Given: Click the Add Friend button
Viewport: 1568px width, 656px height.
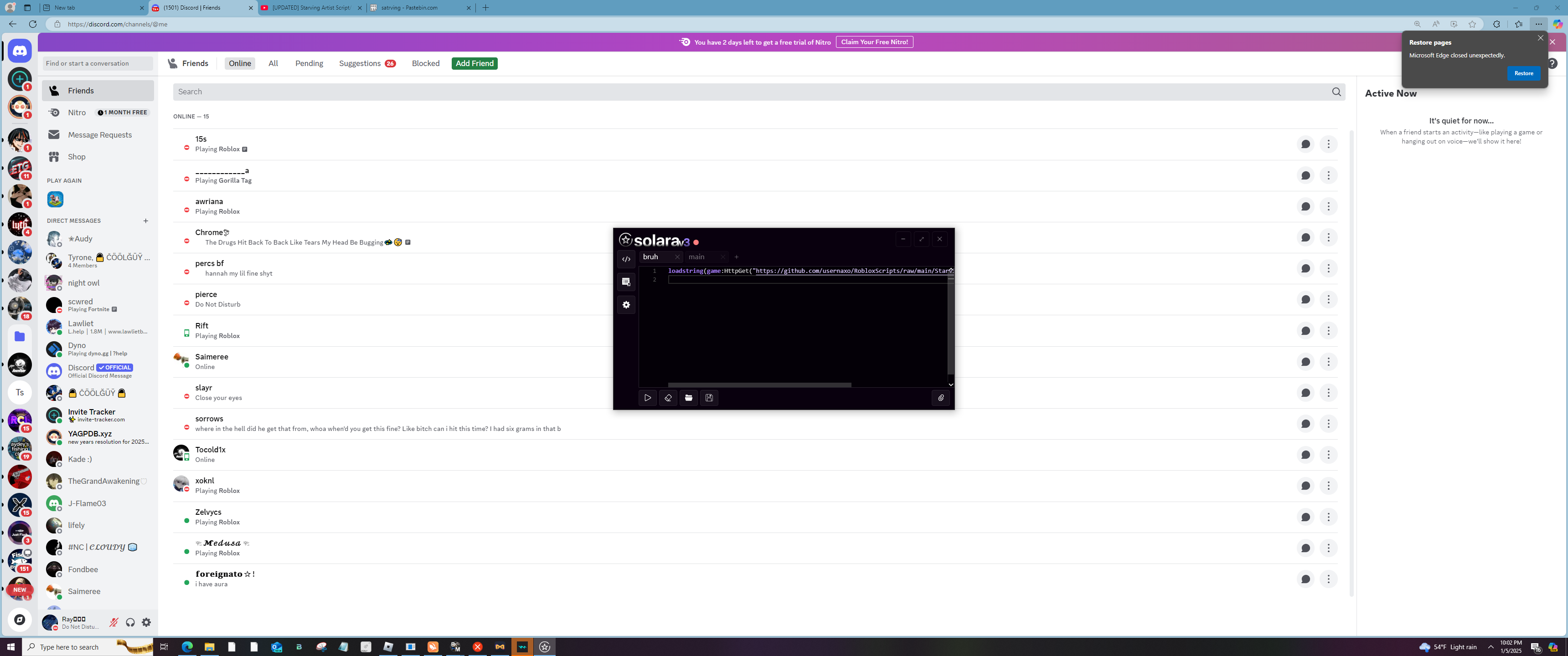Looking at the screenshot, I should [x=474, y=63].
